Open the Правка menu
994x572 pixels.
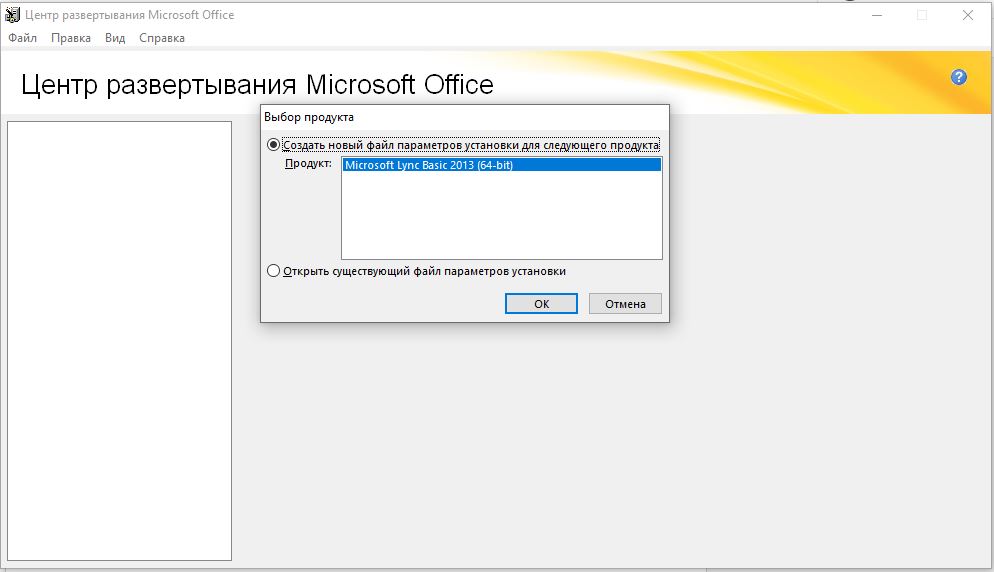coord(70,38)
